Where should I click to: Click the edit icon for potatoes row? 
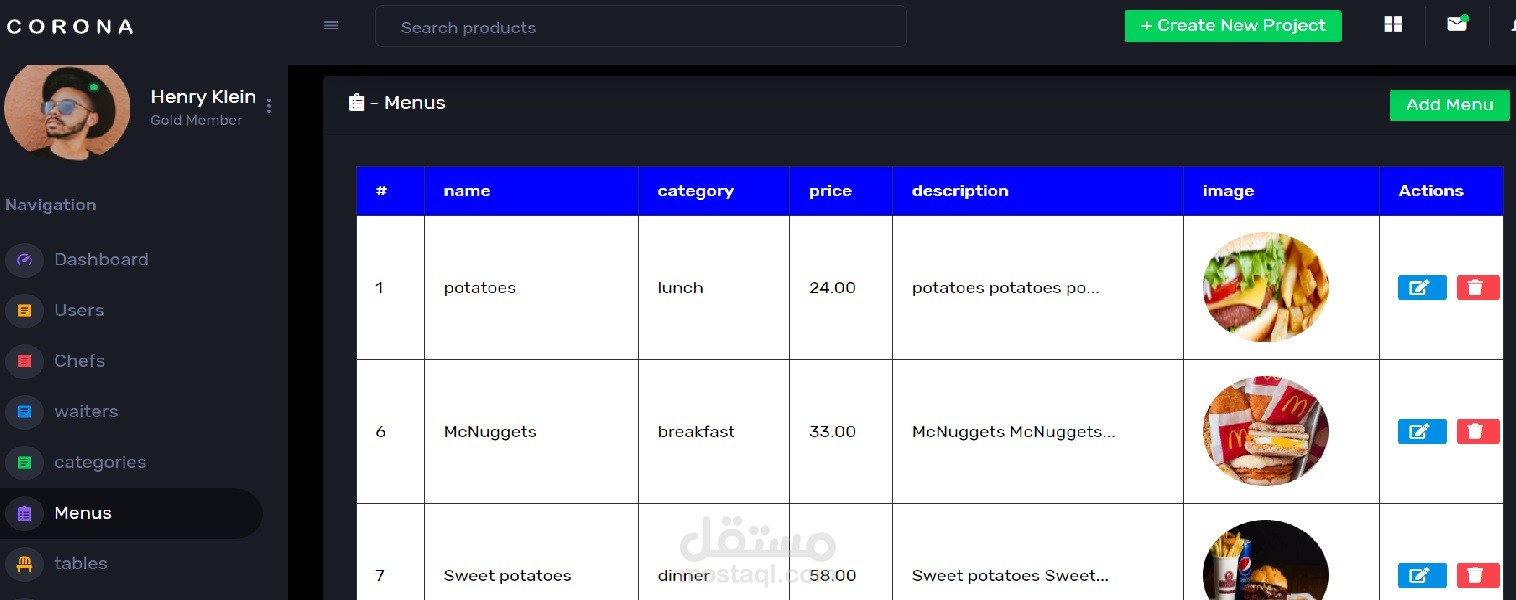click(x=1421, y=288)
